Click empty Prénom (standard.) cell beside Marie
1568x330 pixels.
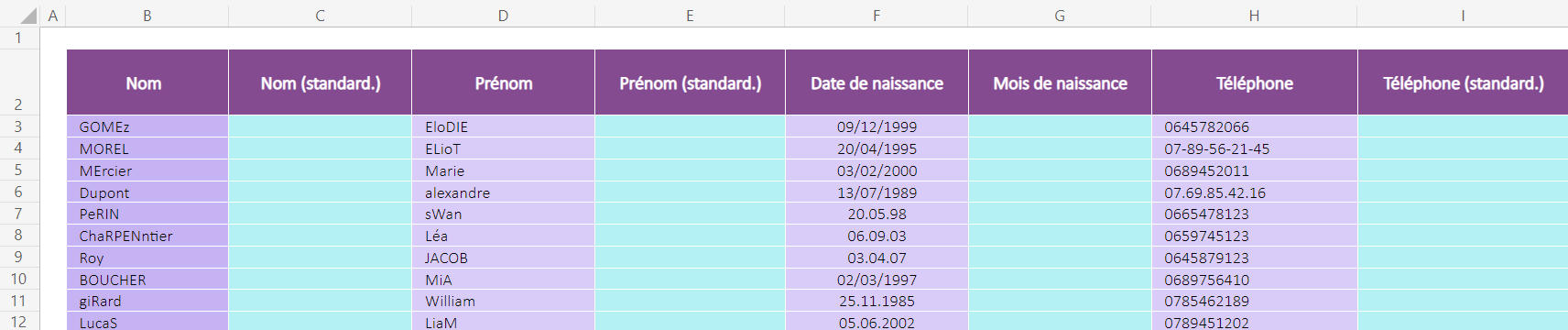click(x=690, y=170)
